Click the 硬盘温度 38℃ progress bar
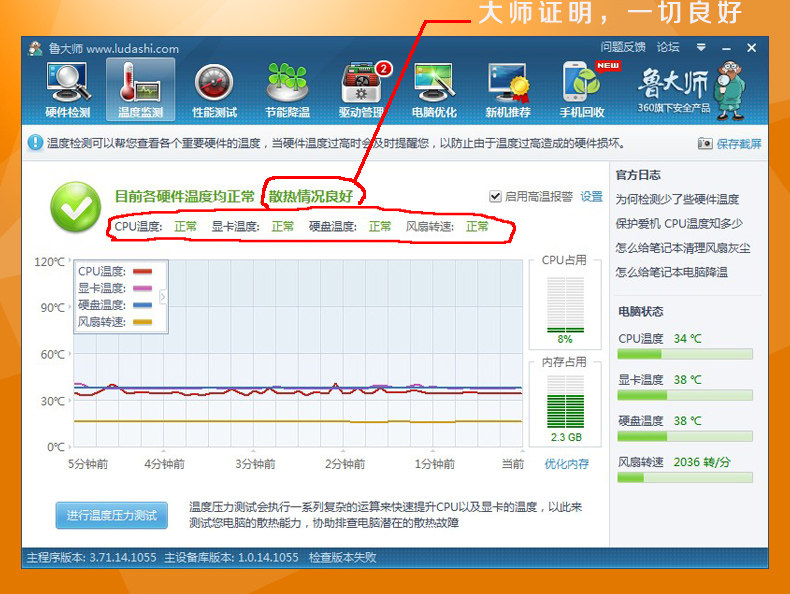Image resolution: width=790 pixels, height=594 pixels. [x=685, y=436]
